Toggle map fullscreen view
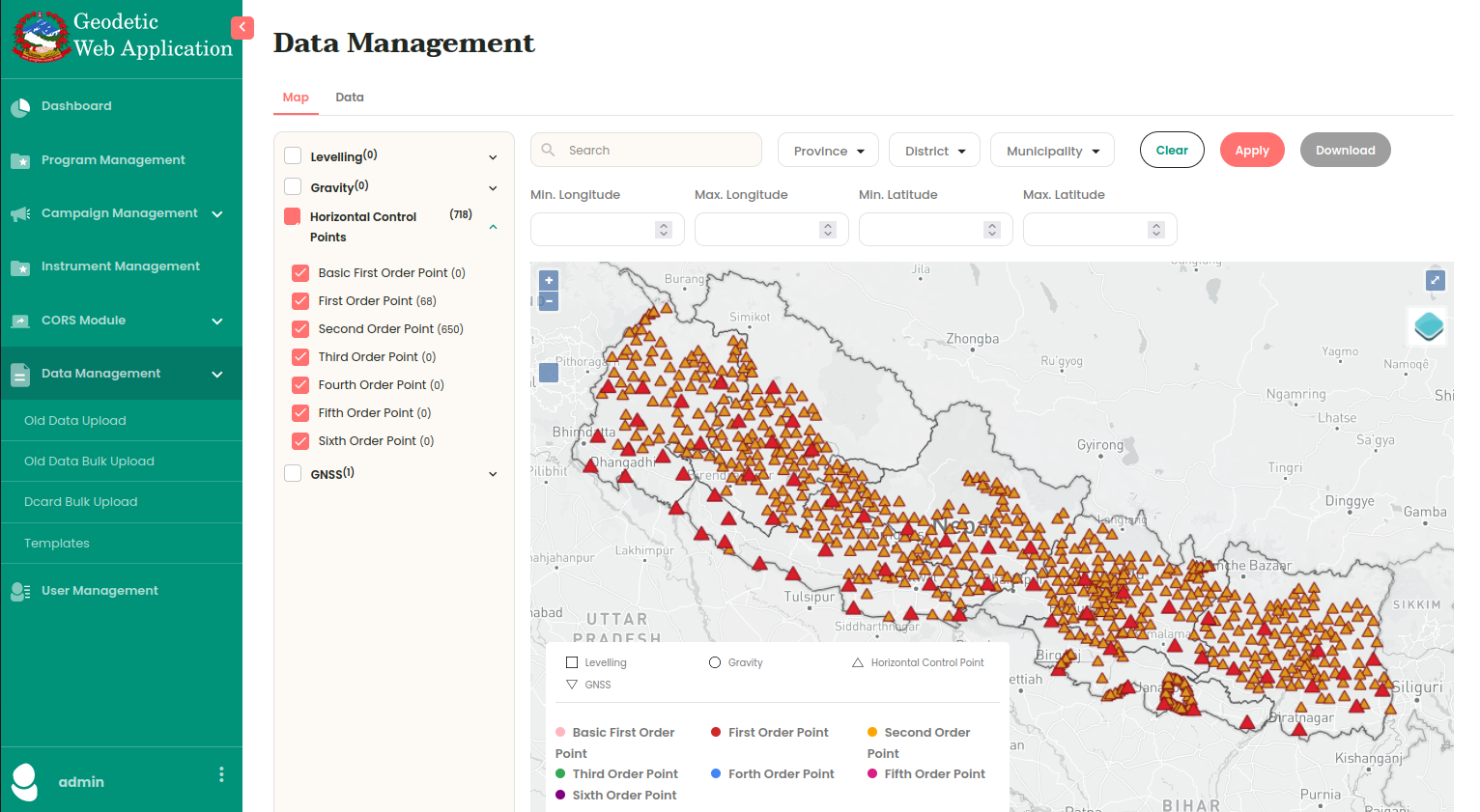The width and height of the screenshot is (1480, 812). pyautogui.click(x=1435, y=280)
